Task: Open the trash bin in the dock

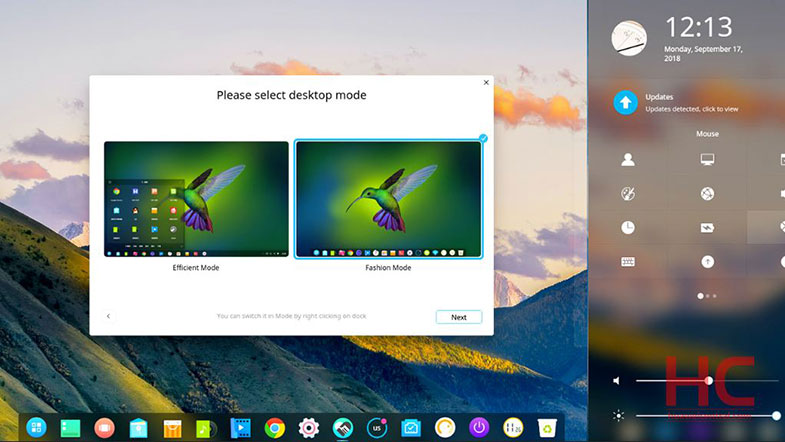Action: coord(546,428)
